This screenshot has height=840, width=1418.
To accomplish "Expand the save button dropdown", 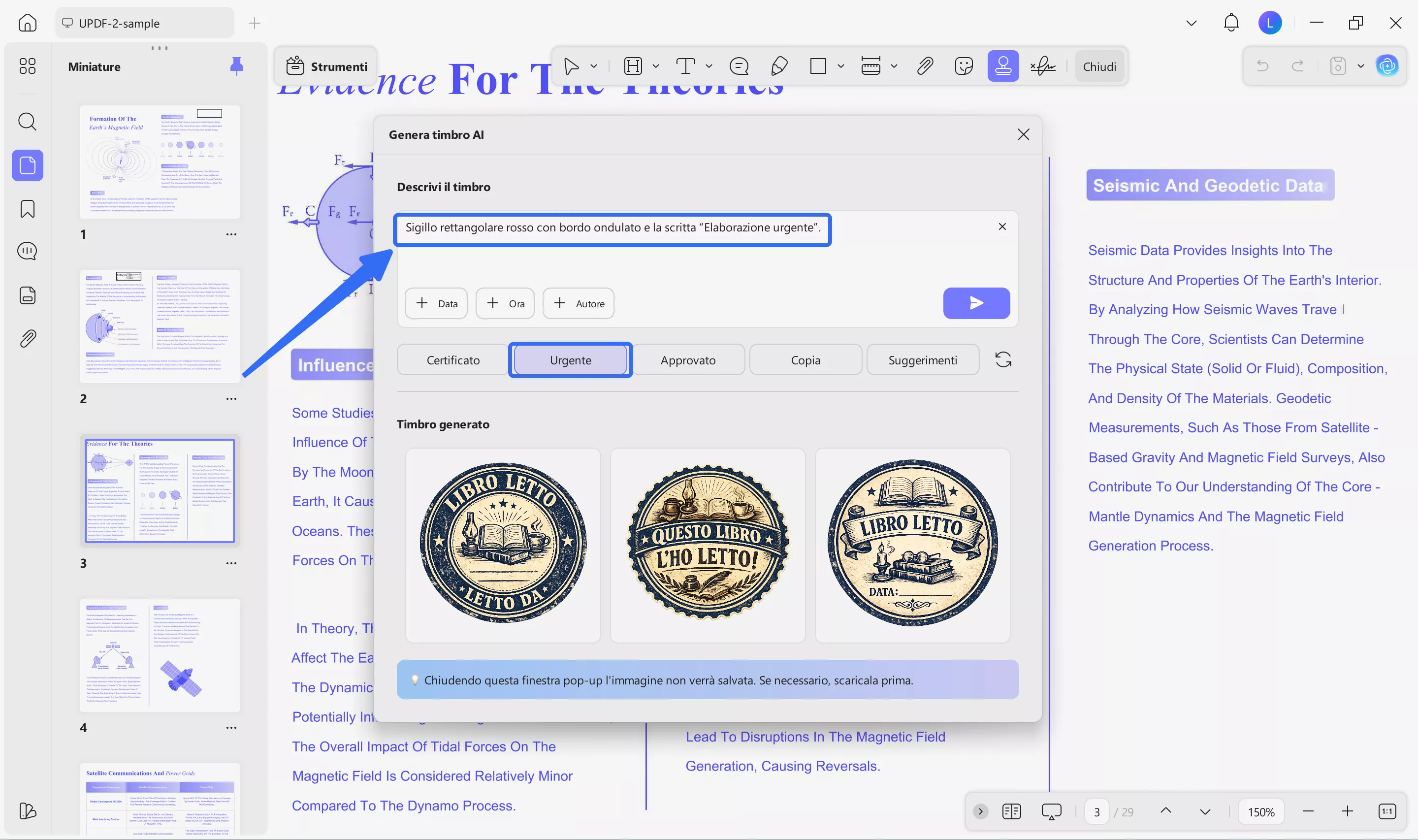I will pyautogui.click(x=1361, y=65).
